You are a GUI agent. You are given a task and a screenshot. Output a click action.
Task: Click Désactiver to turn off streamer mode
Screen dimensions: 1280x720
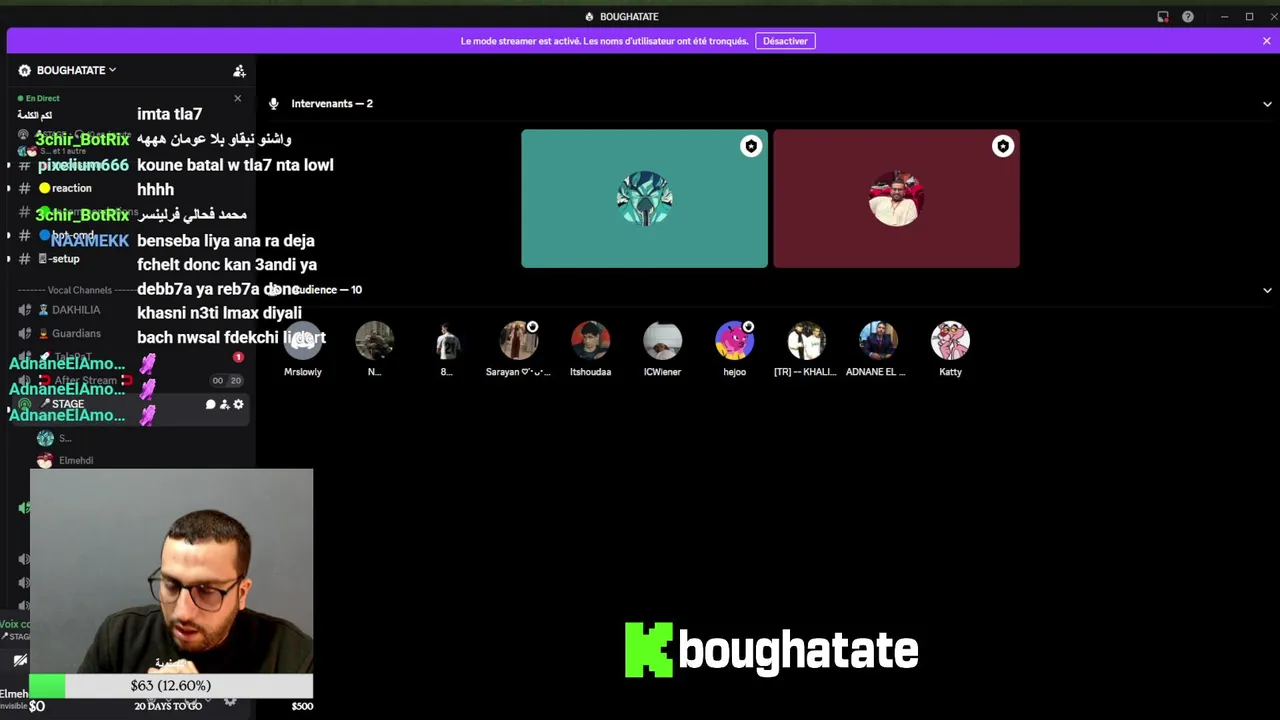(785, 41)
